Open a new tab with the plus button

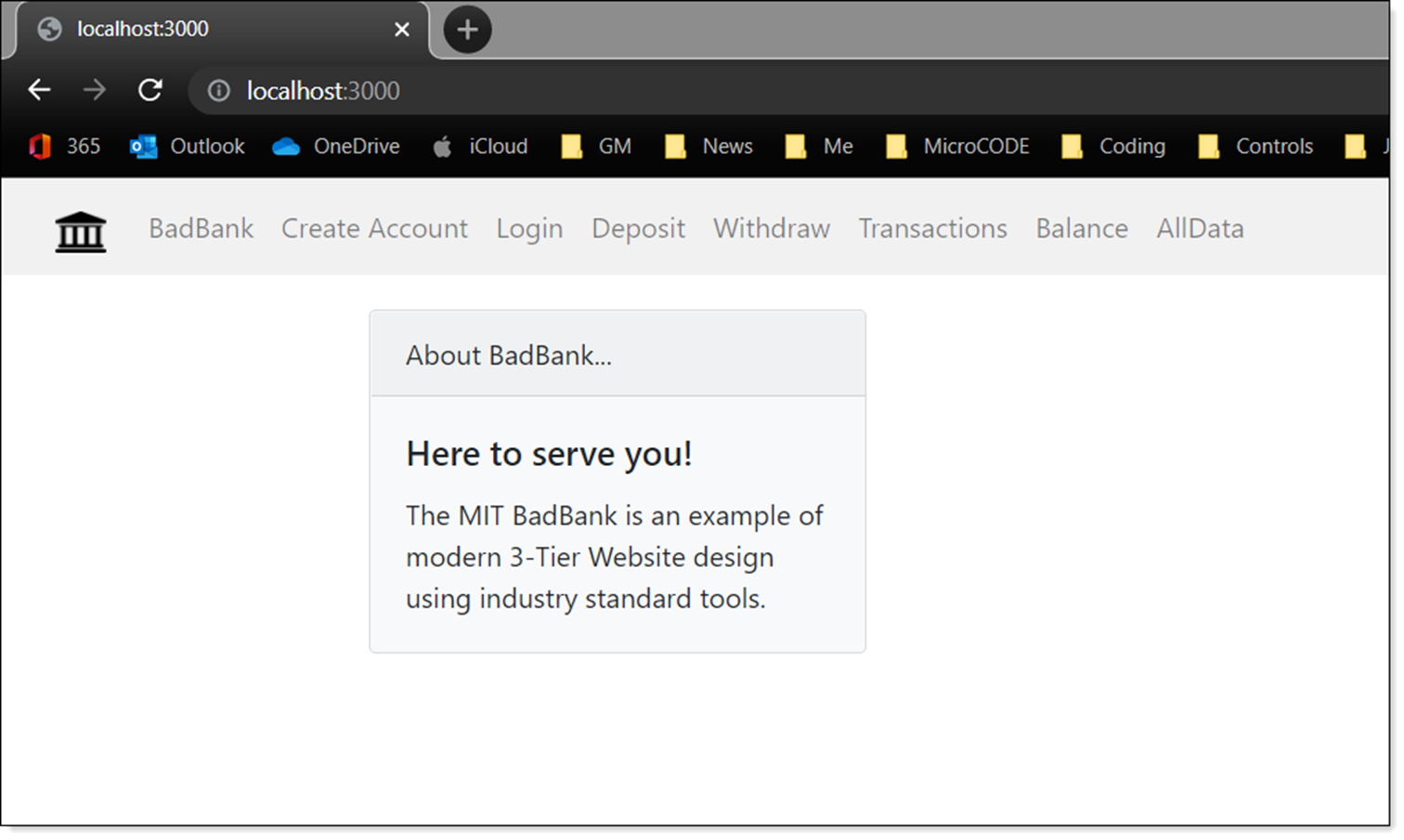467,30
